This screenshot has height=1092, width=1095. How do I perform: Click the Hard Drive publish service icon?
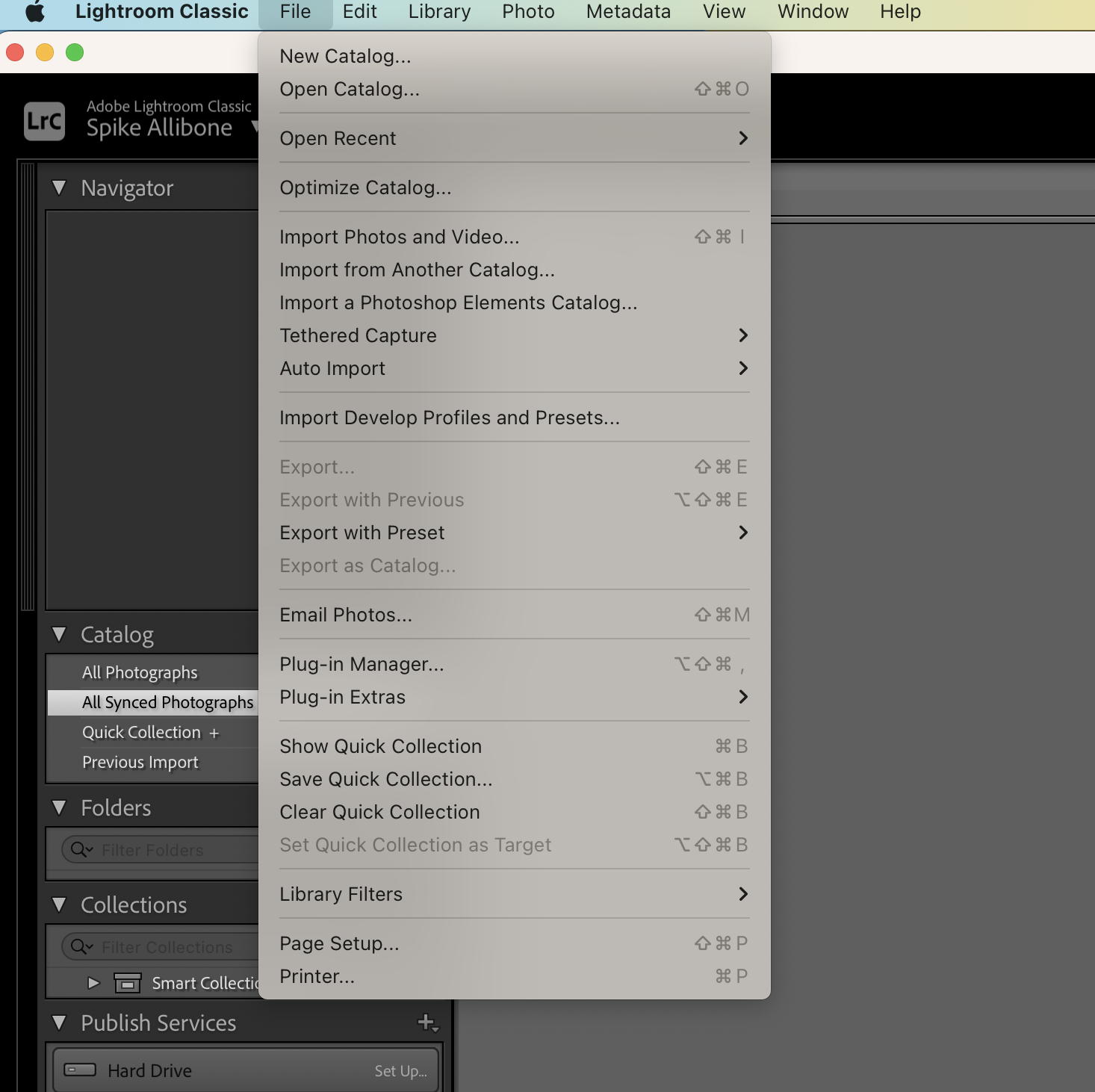(x=80, y=1070)
